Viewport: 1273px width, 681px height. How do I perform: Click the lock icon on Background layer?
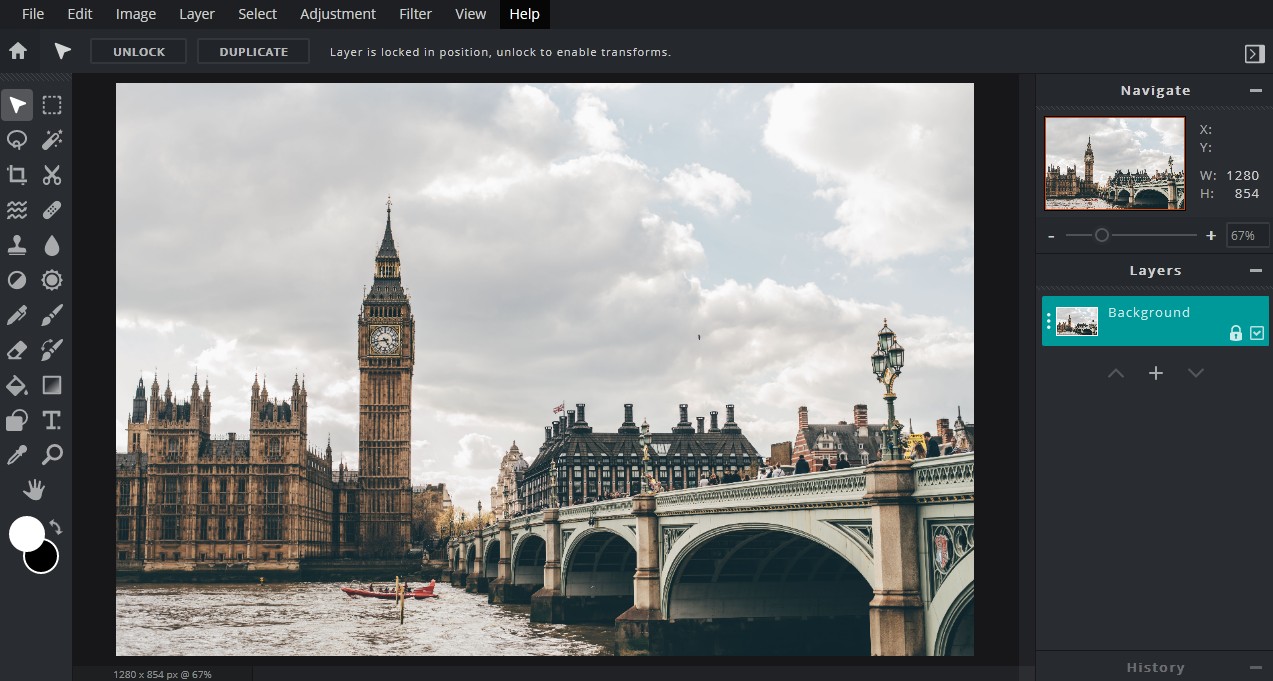coord(1236,333)
